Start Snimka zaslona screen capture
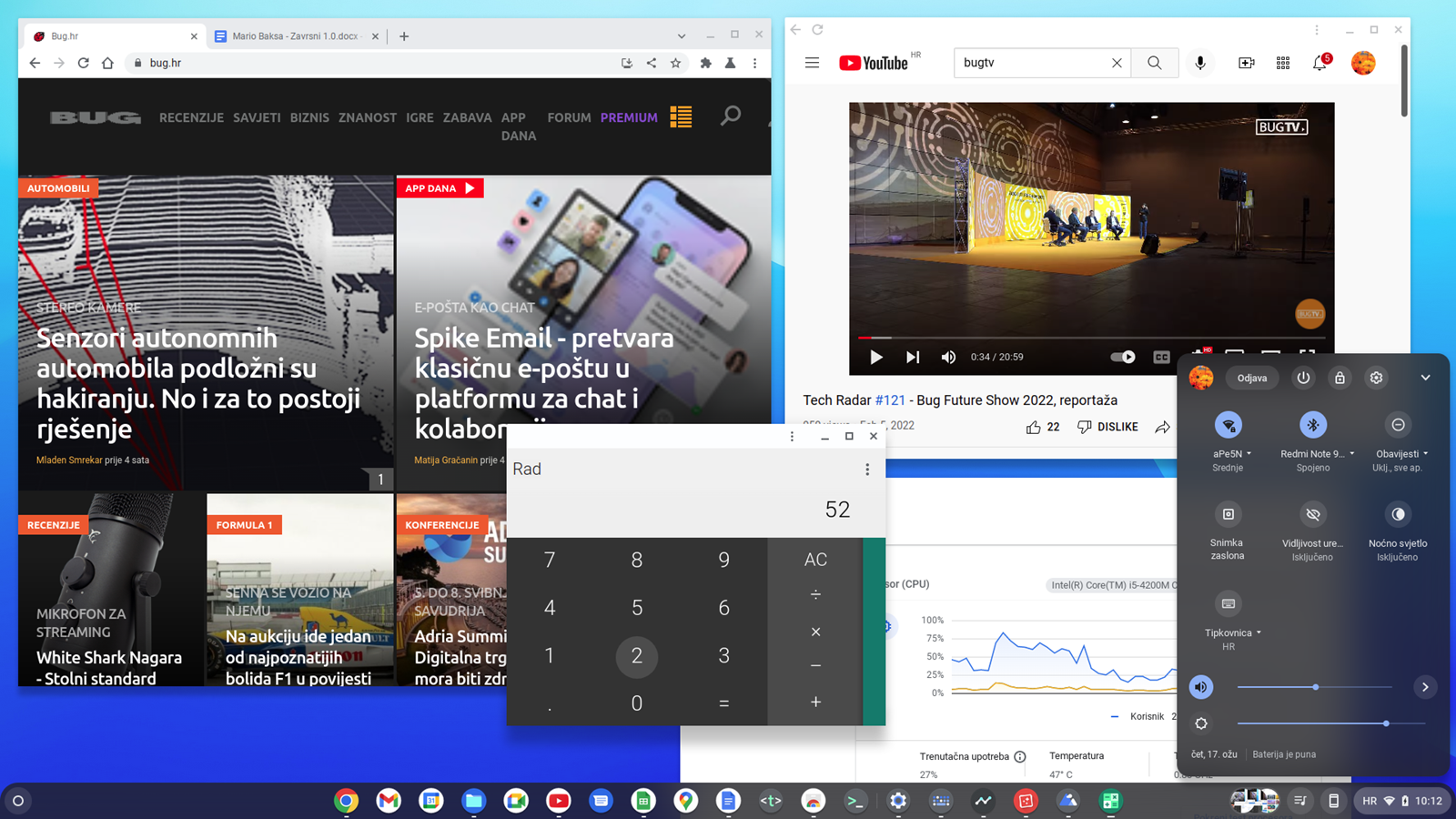The height and width of the screenshot is (819, 1456). point(1228,514)
